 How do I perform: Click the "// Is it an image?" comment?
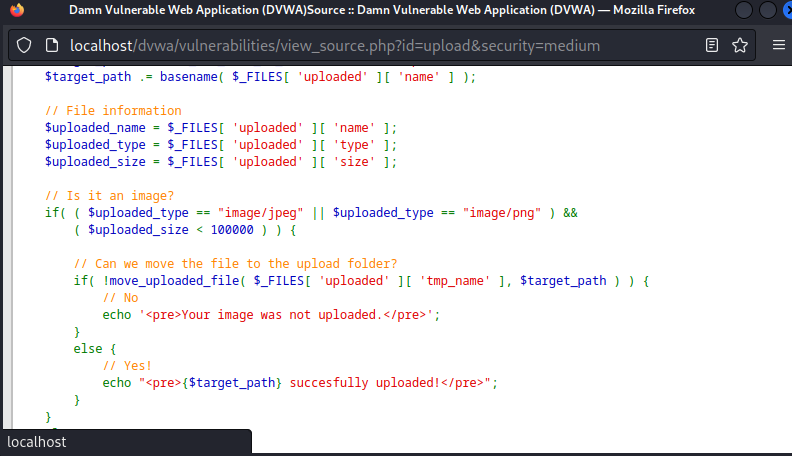(x=109, y=195)
